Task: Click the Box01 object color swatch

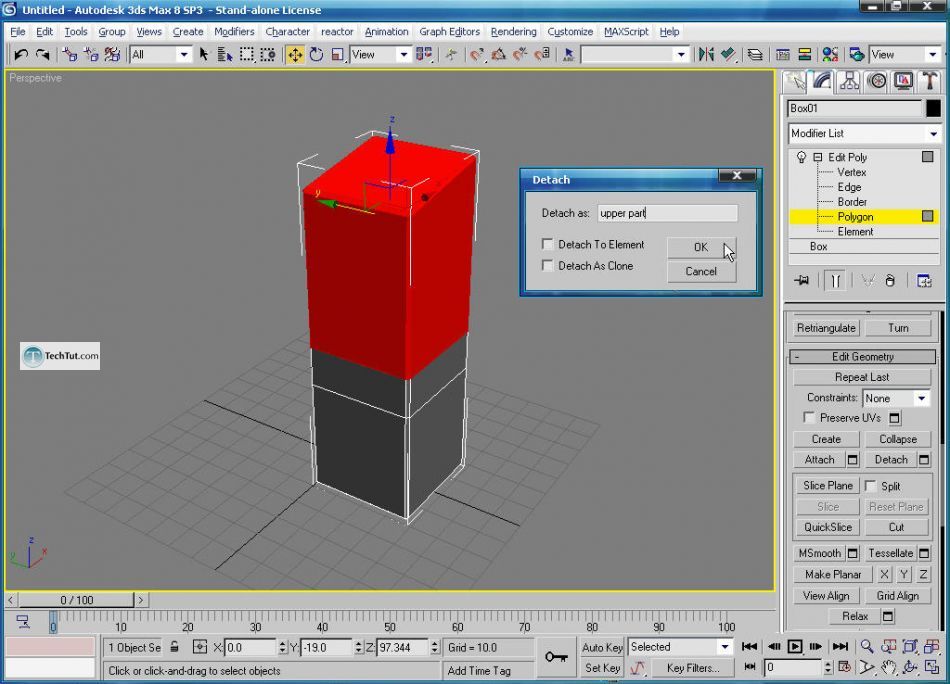Action: [933, 108]
